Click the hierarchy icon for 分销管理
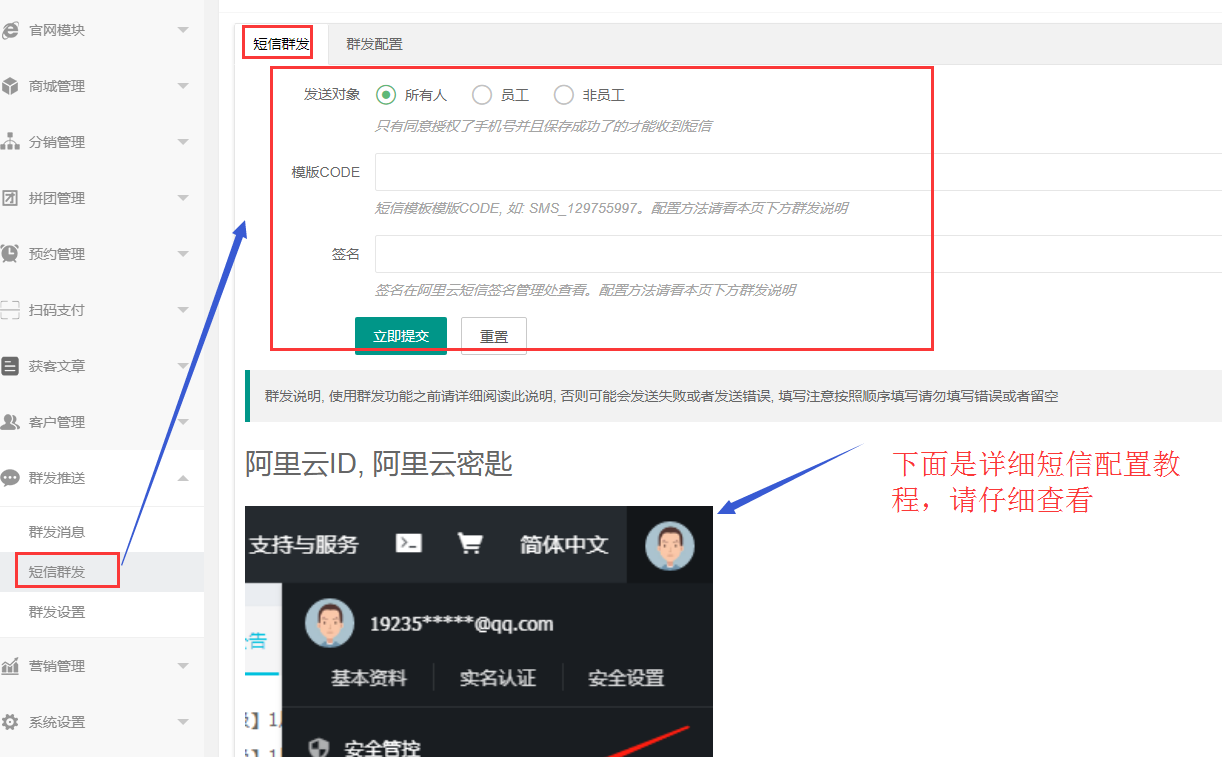The width and height of the screenshot is (1222, 757). pos(10,142)
